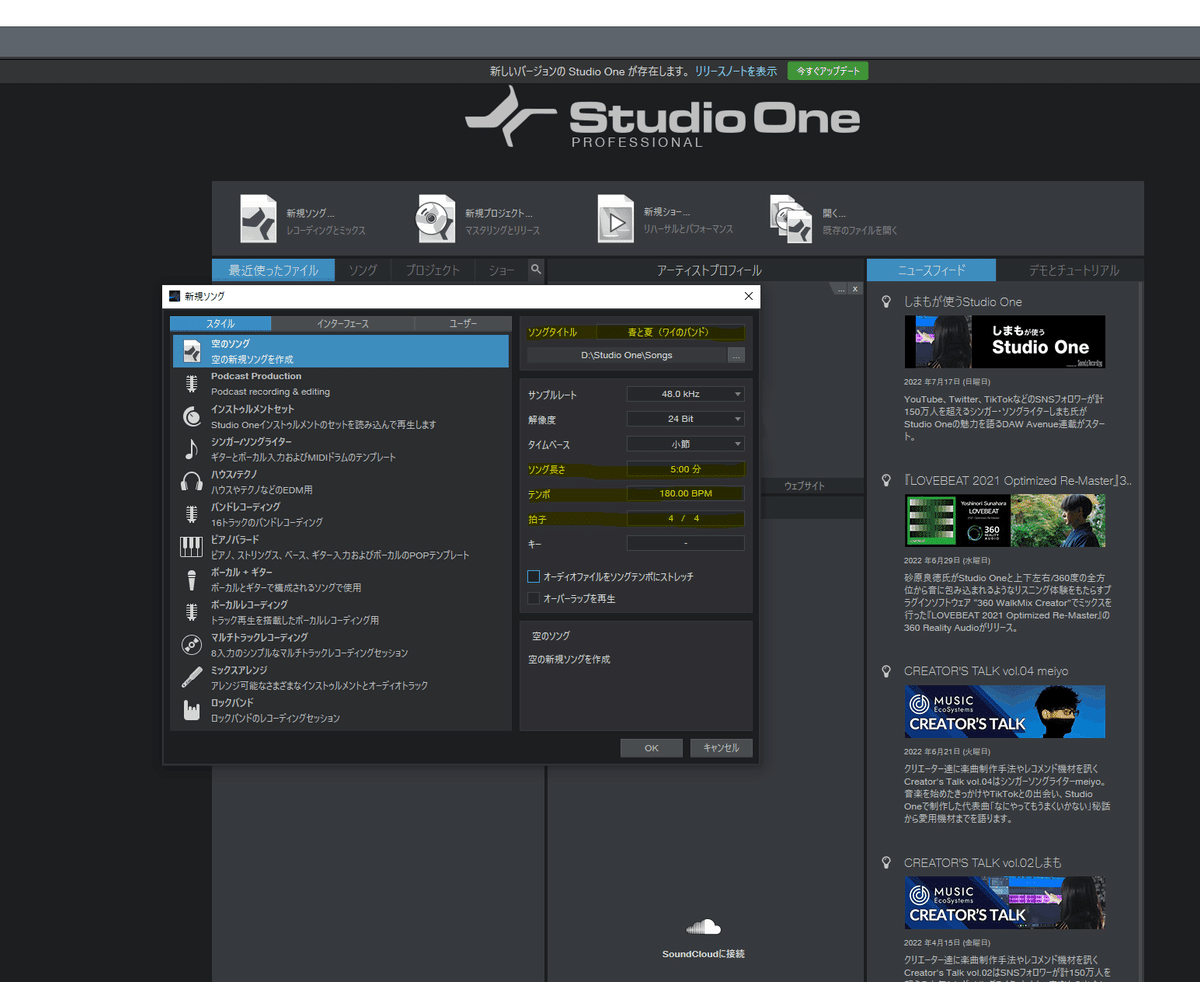Switch to the スタイル tab in dialog

[x=220, y=324]
